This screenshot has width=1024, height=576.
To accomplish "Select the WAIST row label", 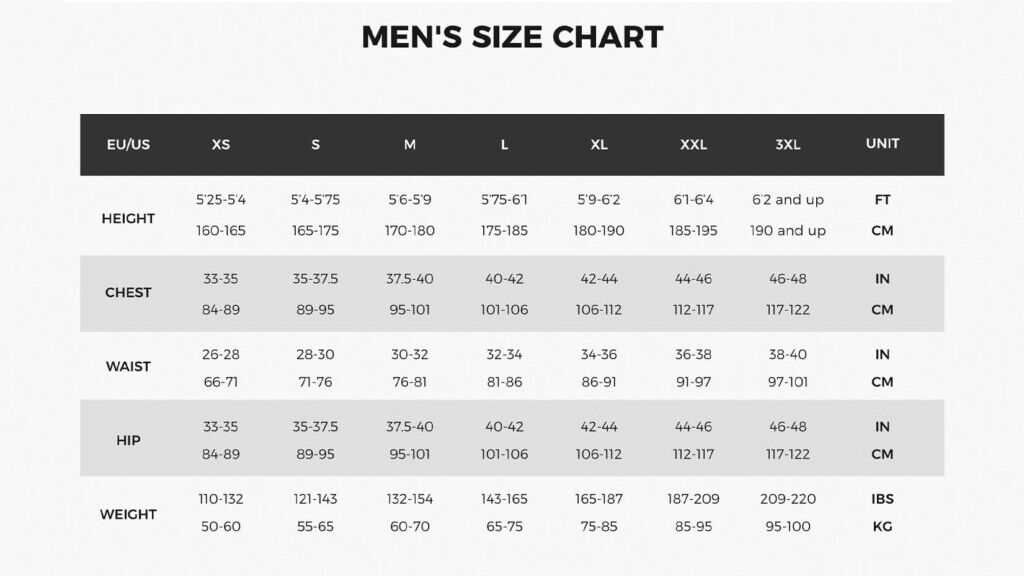I will coord(128,366).
